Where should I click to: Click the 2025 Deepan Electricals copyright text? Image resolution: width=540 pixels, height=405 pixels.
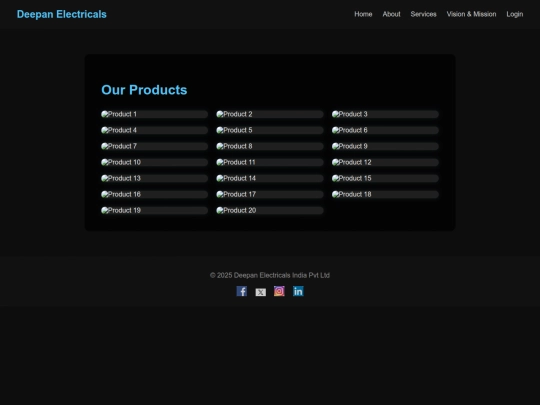270,275
